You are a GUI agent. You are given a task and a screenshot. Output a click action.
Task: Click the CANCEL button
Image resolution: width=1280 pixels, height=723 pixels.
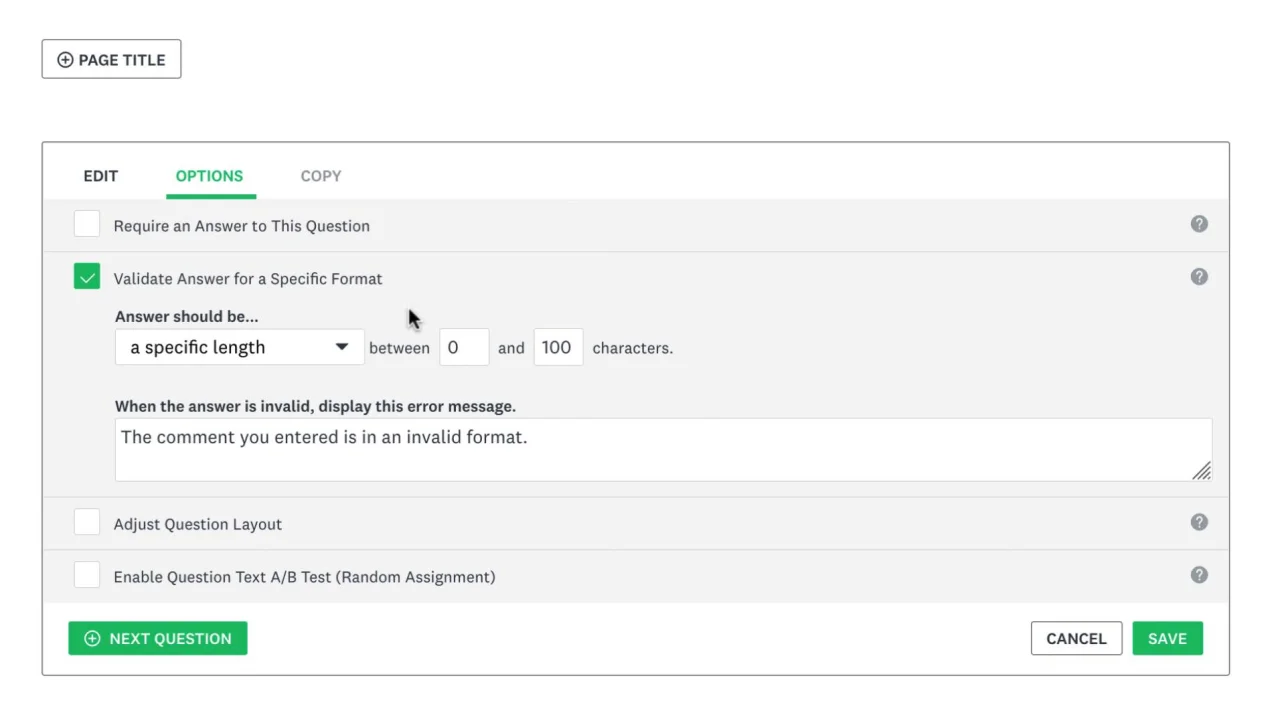pyautogui.click(x=1076, y=638)
